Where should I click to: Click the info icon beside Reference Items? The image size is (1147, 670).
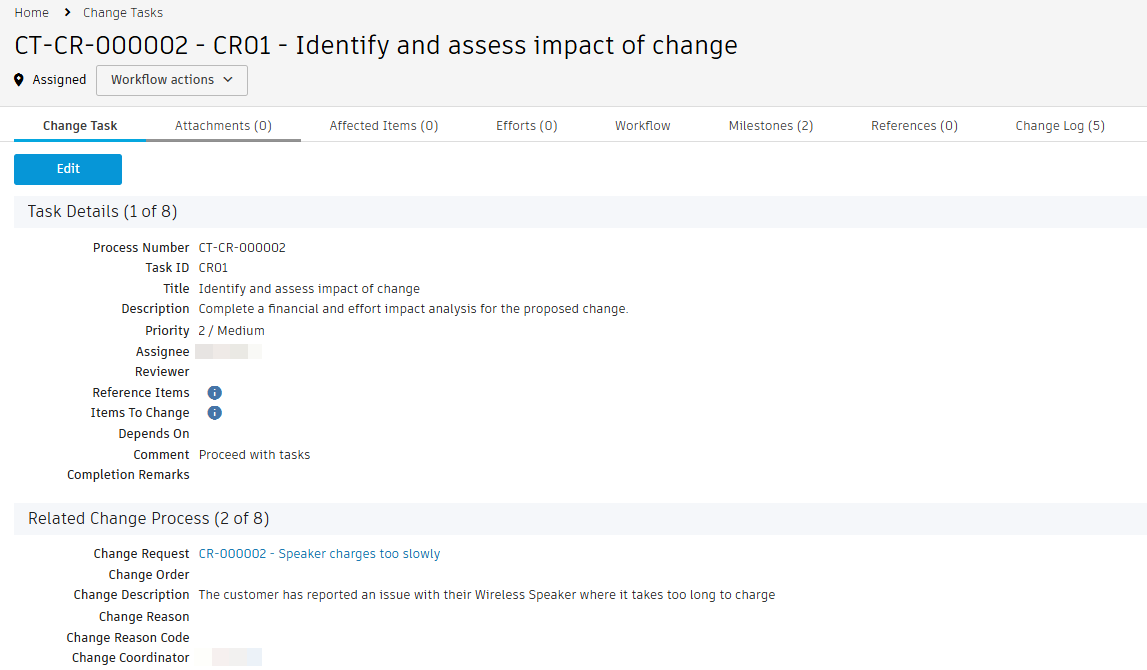(214, 393)
